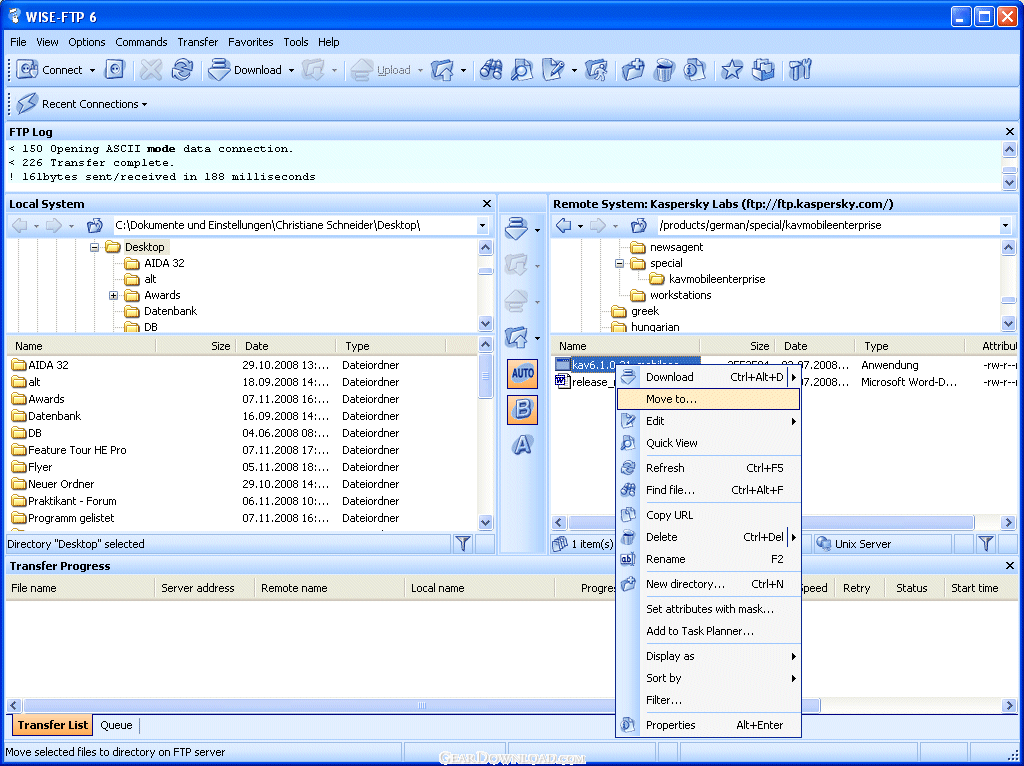
Task: Go up one directory in Local System
Action: point(95,225)
